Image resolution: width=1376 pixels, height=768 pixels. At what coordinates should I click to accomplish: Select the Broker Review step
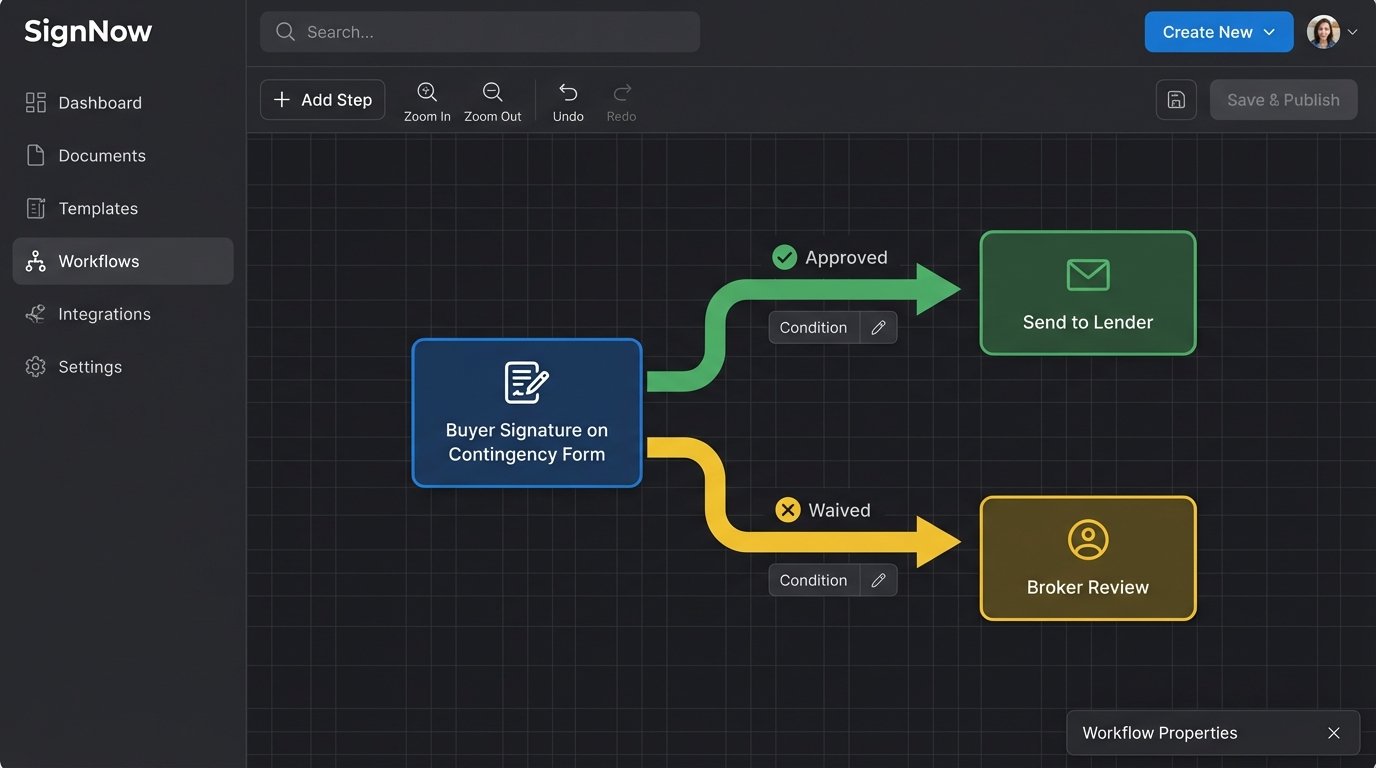(x=1087, y=558)
